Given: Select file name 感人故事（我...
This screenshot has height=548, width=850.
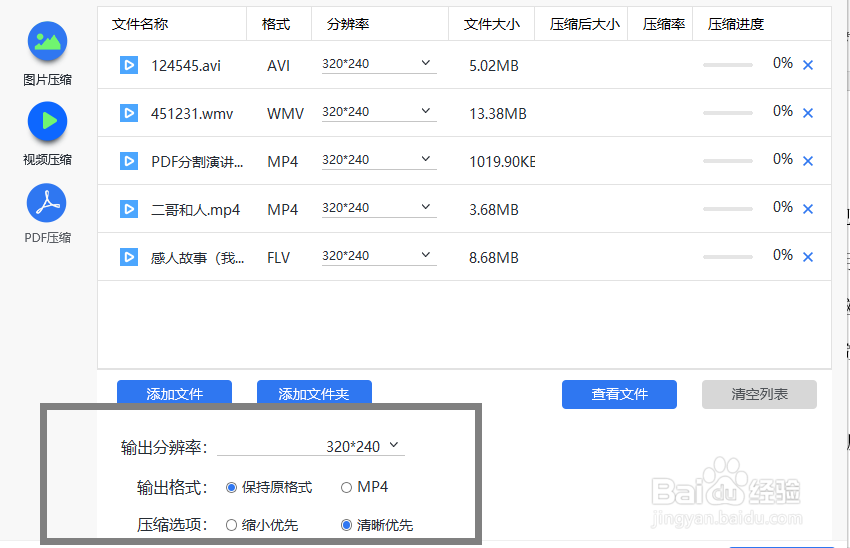Looking at the screenshot, I should [197, 257].
